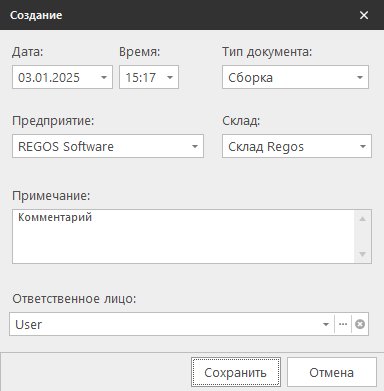Select the Сборка document type field

(295, 77)
